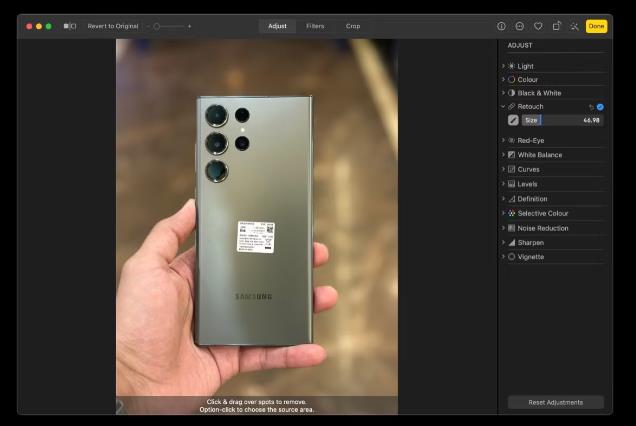Click the Definition triangle icon
Viewport: 636px width, 426px height.
coord(511,199)
